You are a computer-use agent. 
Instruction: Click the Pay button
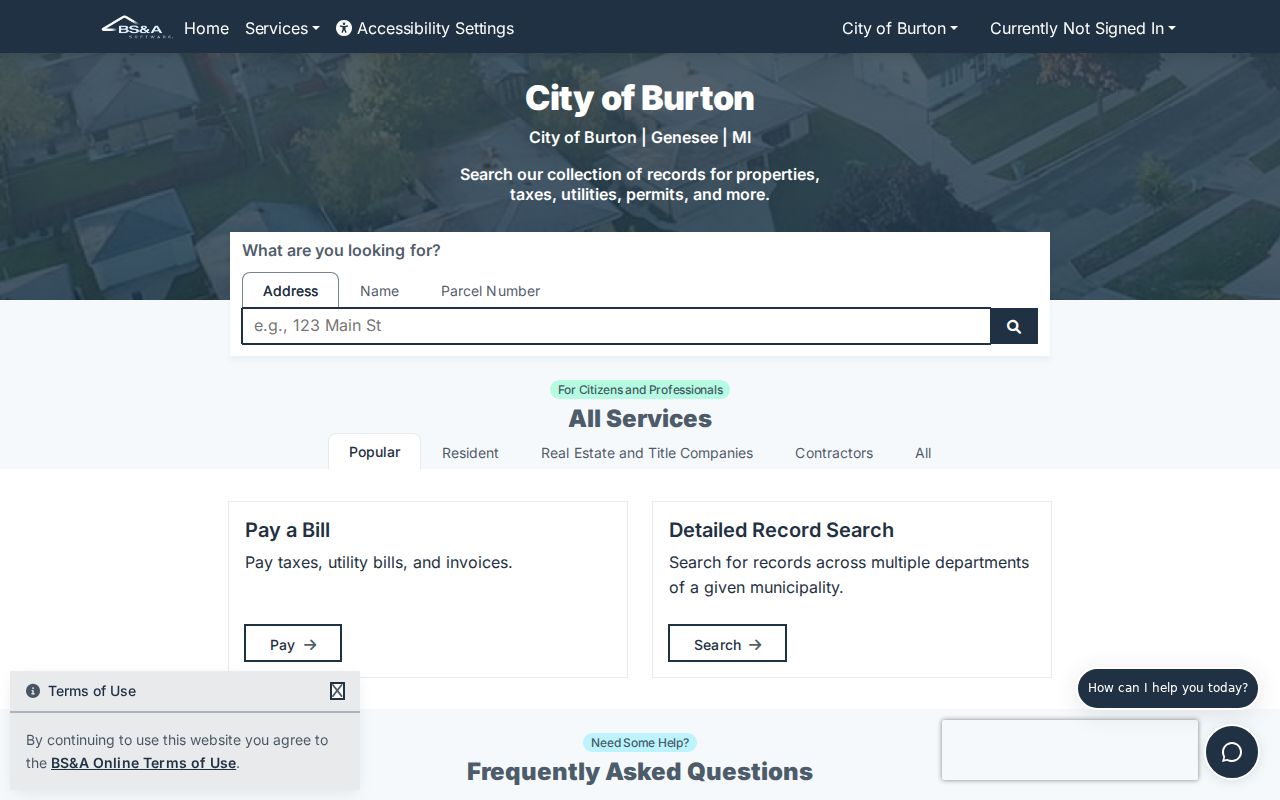293,644
